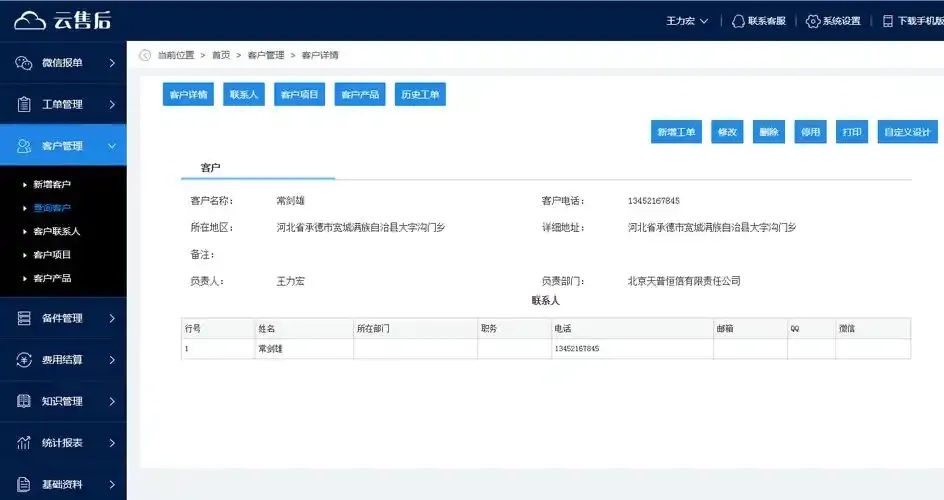
Task: Click phone 13452167845 in contacts table
Action: [577, 349]
